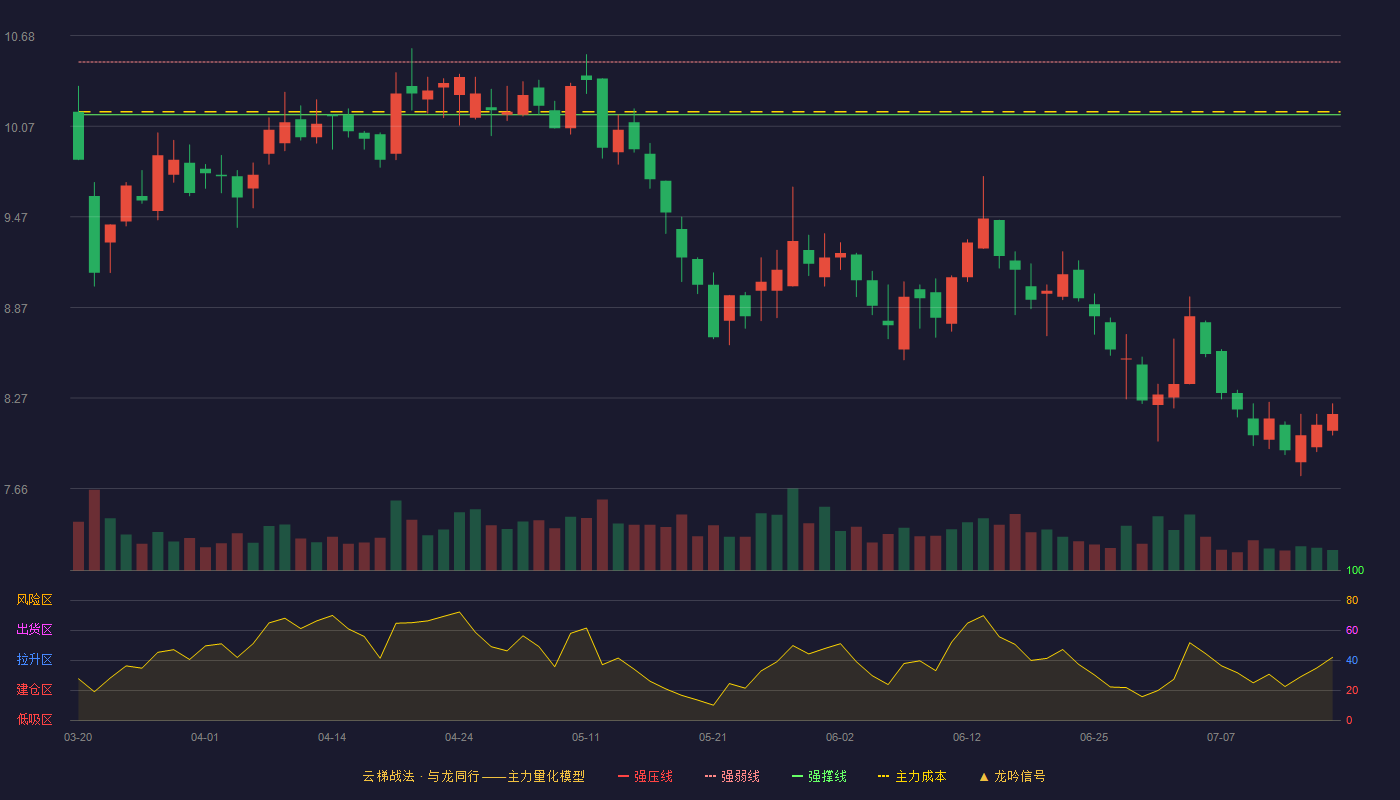
Task: Click the green 100 indicator scale value
Action: point(1355,571)
